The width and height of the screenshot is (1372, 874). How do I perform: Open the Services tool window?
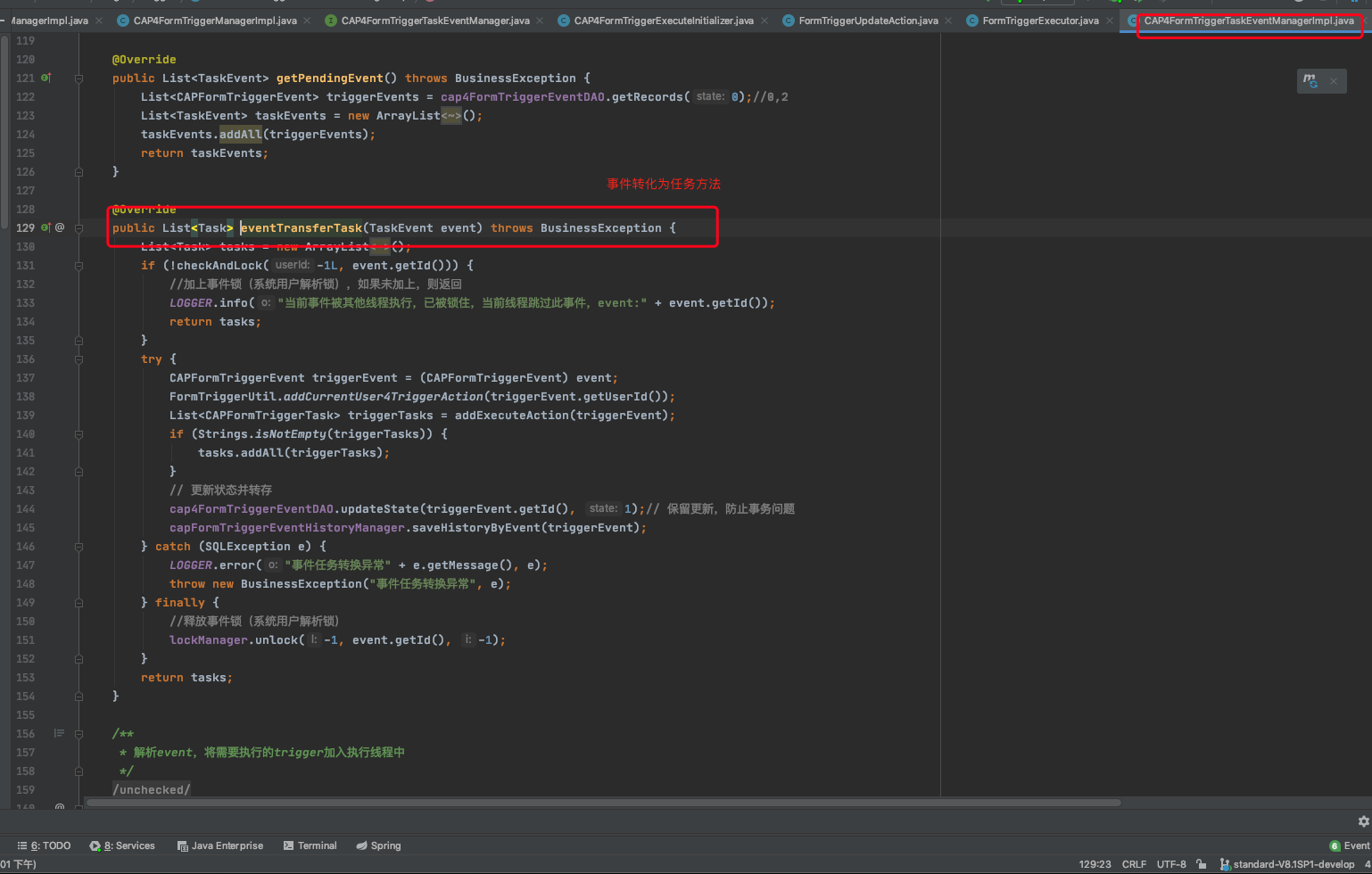tap(128, 845)
